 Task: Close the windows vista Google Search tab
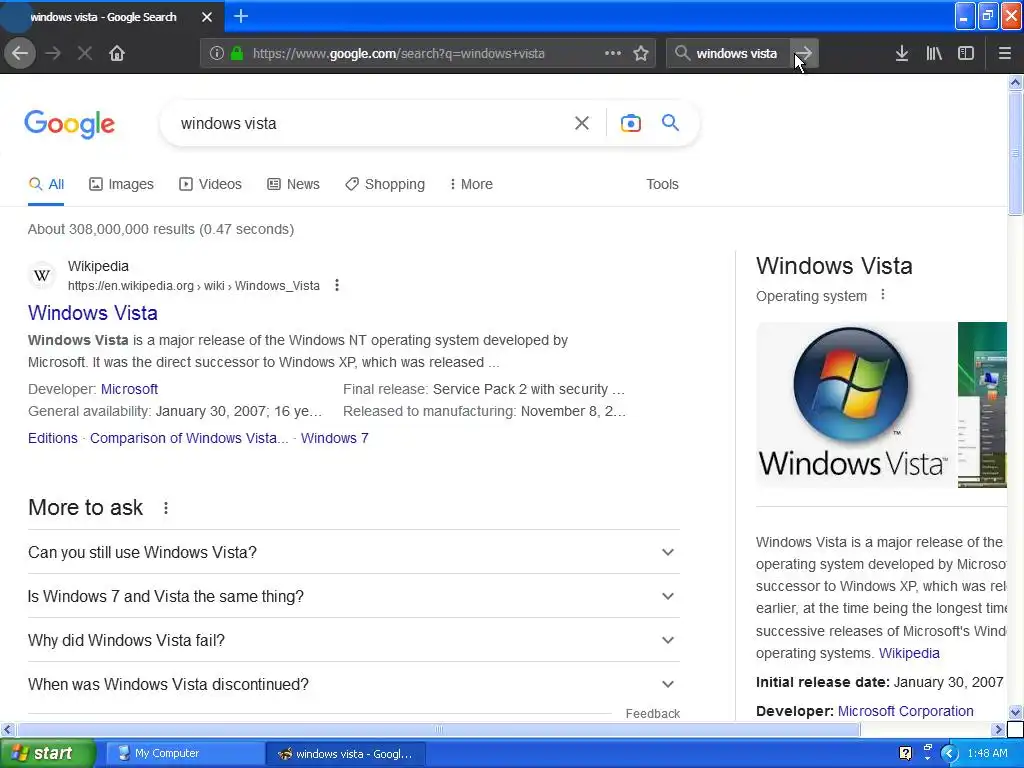[x=207, y=17]
